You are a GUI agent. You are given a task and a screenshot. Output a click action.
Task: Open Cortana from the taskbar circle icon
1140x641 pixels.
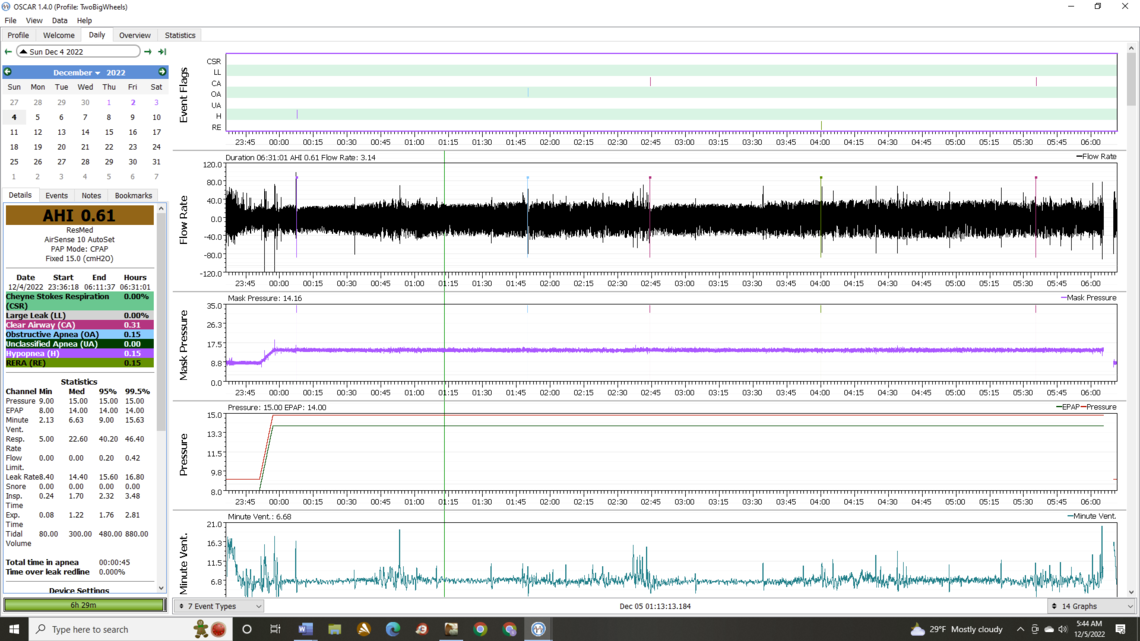(x=246, y=629)
